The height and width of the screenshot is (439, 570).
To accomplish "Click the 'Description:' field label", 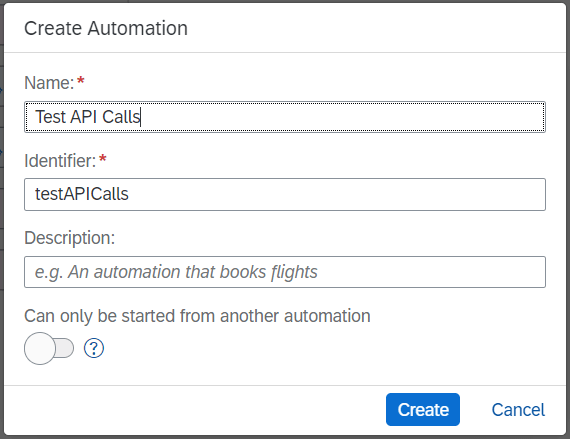I will [x=69, y=238].
